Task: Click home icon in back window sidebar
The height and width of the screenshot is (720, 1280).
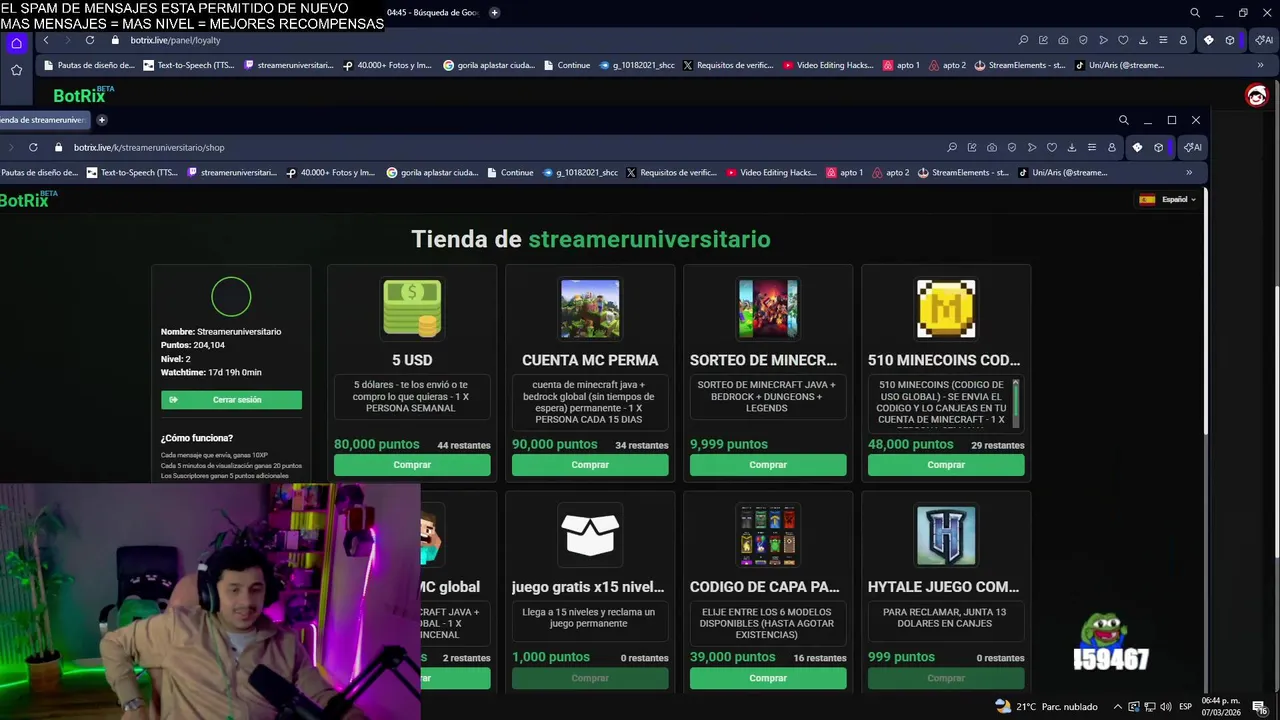Action: 16,43
